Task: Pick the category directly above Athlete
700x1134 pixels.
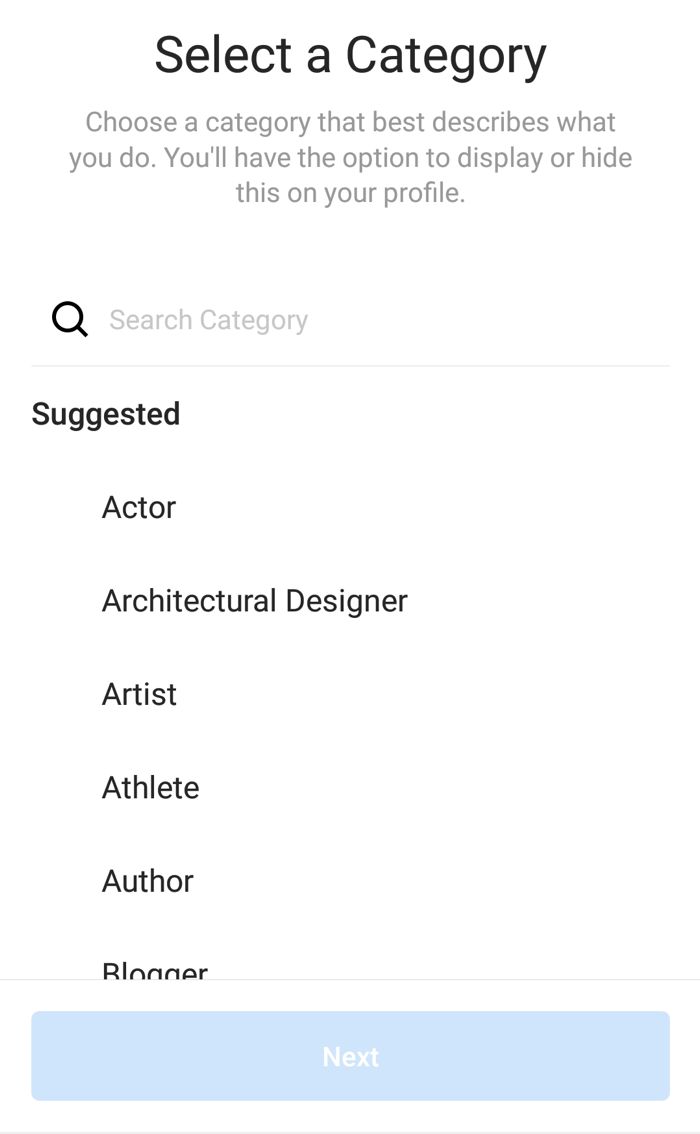Action: point(139,694)
